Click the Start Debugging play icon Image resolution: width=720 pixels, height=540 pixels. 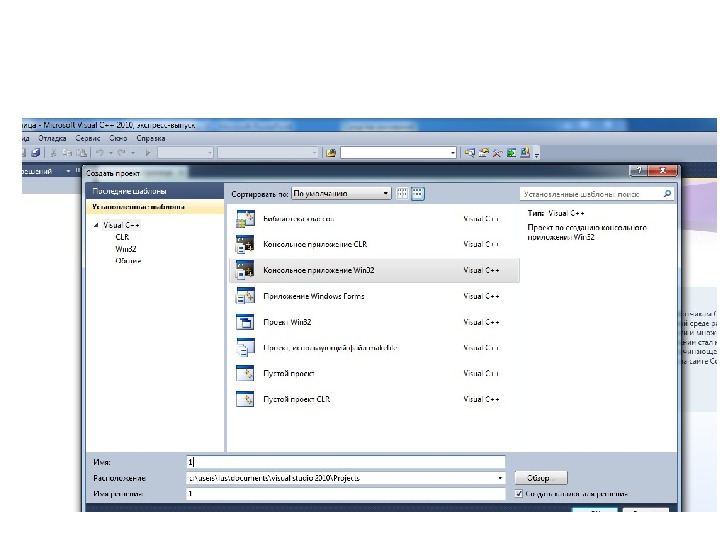click(x=148, y=153)
